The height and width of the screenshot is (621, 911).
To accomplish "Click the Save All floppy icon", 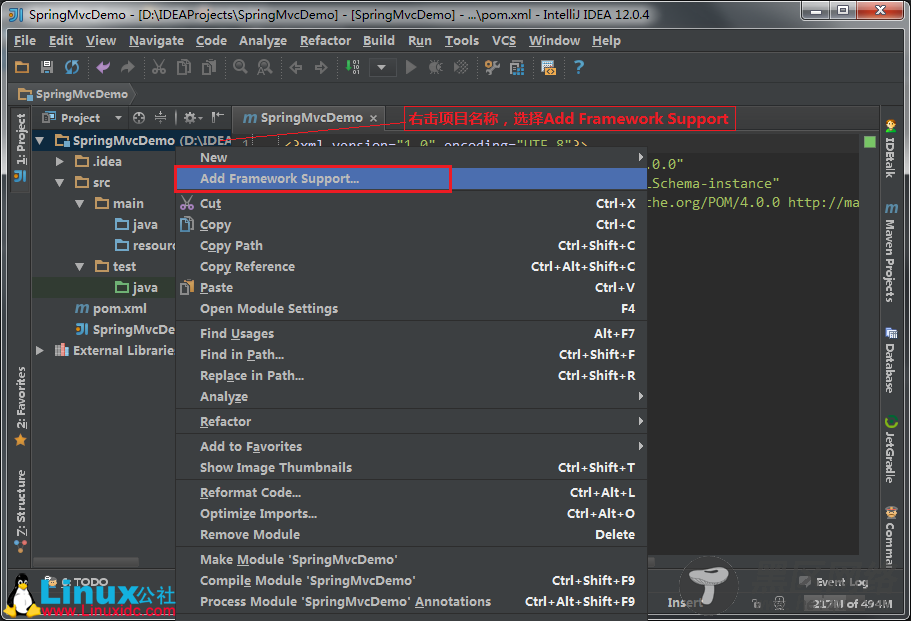I will click(47, 67).
